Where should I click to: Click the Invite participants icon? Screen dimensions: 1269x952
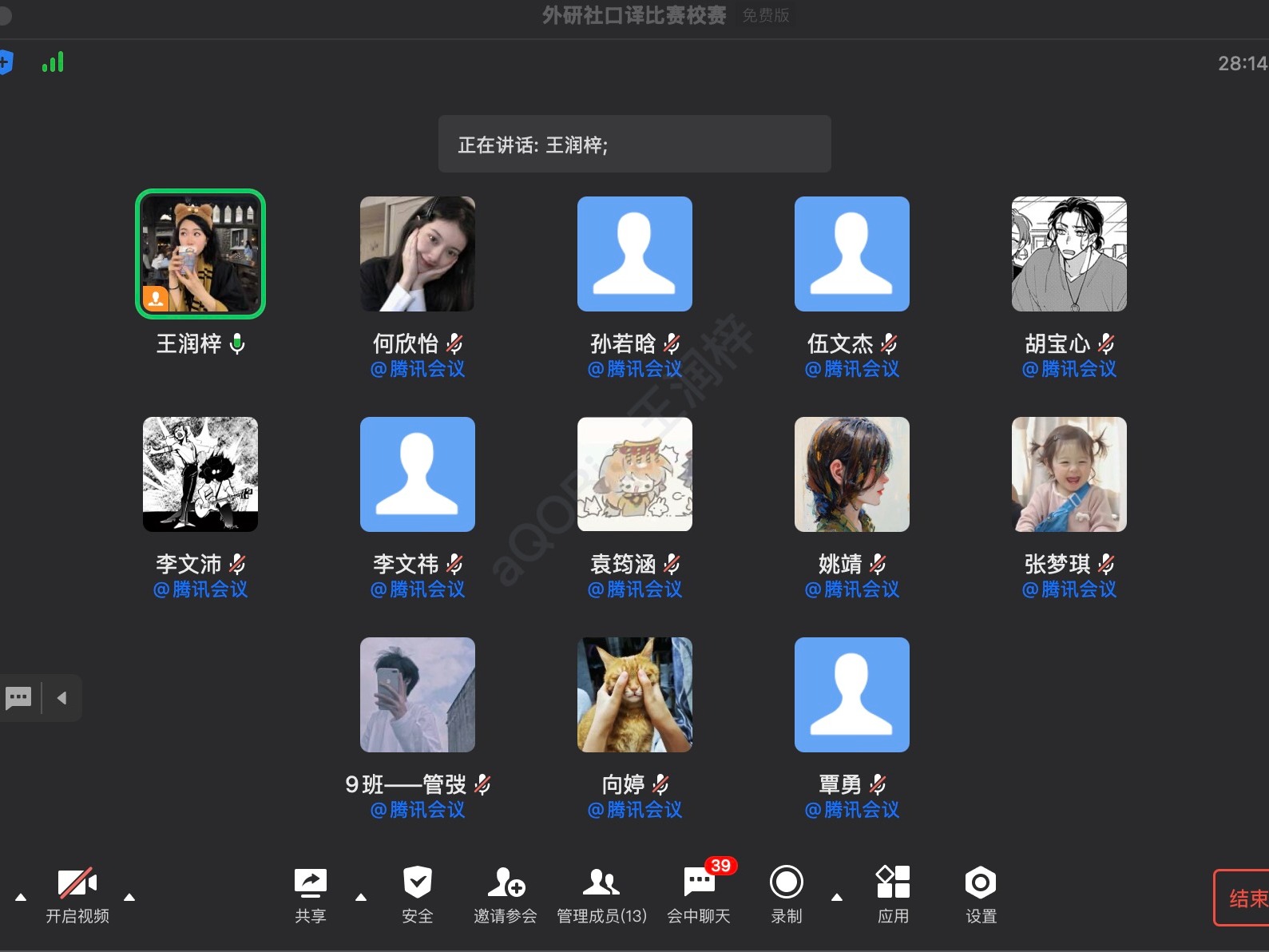pyautogui.click(x=505, y=883)
